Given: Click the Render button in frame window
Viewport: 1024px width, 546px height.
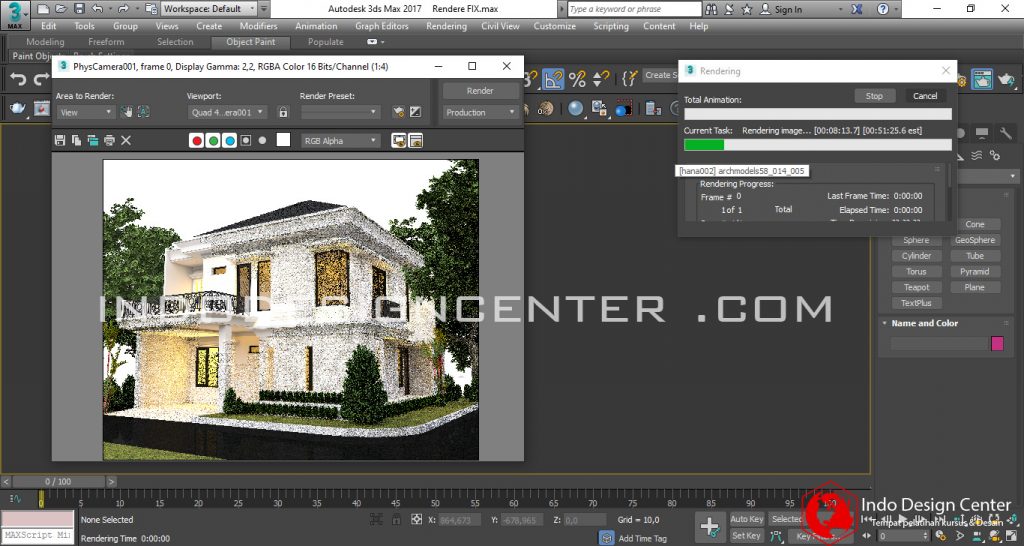Looking at the screenshot, I should click(x=480, y=91).
